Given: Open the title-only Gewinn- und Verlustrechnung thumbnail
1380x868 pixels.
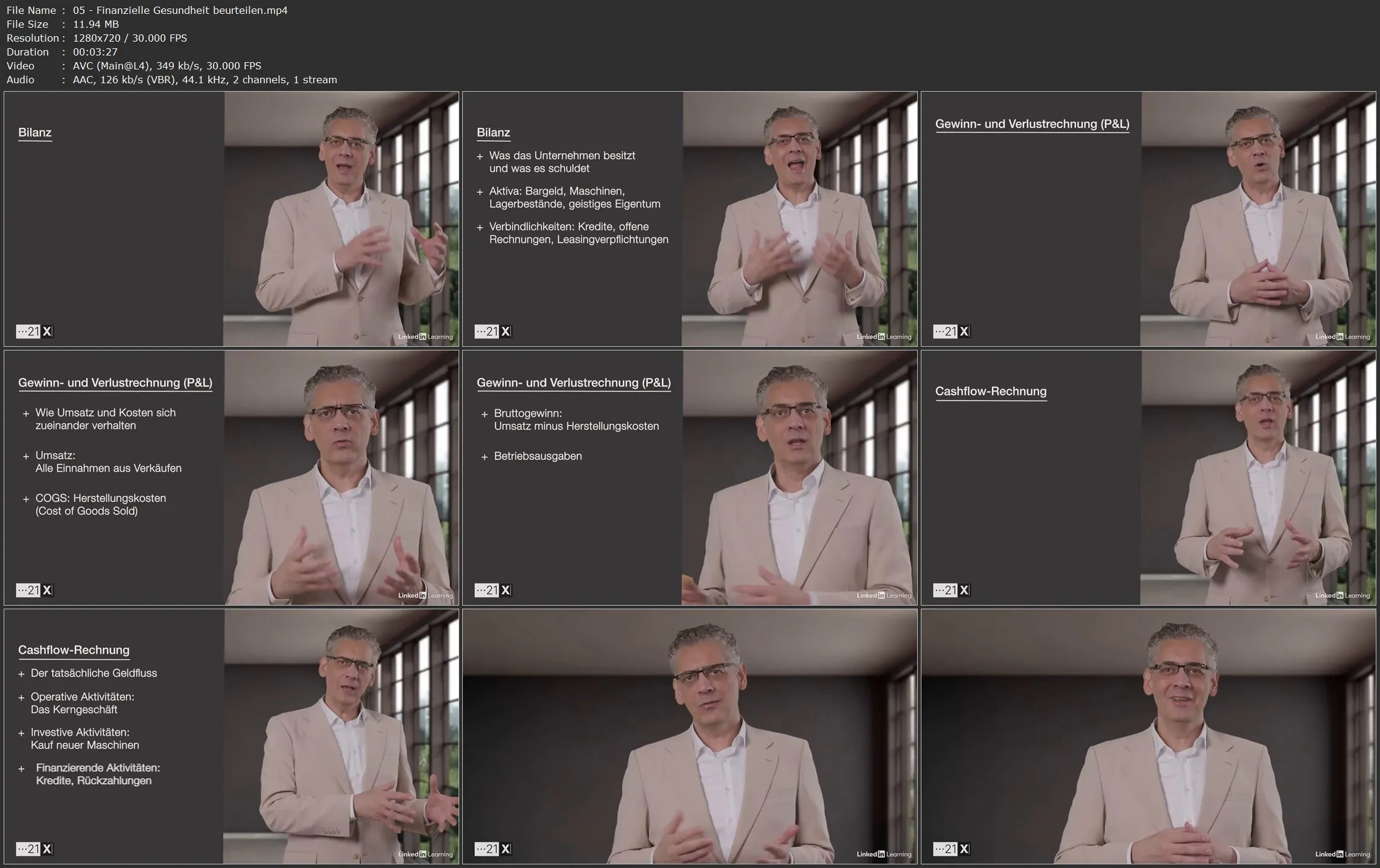Looking at the screenshot, I should click(x=1148, y=219).
